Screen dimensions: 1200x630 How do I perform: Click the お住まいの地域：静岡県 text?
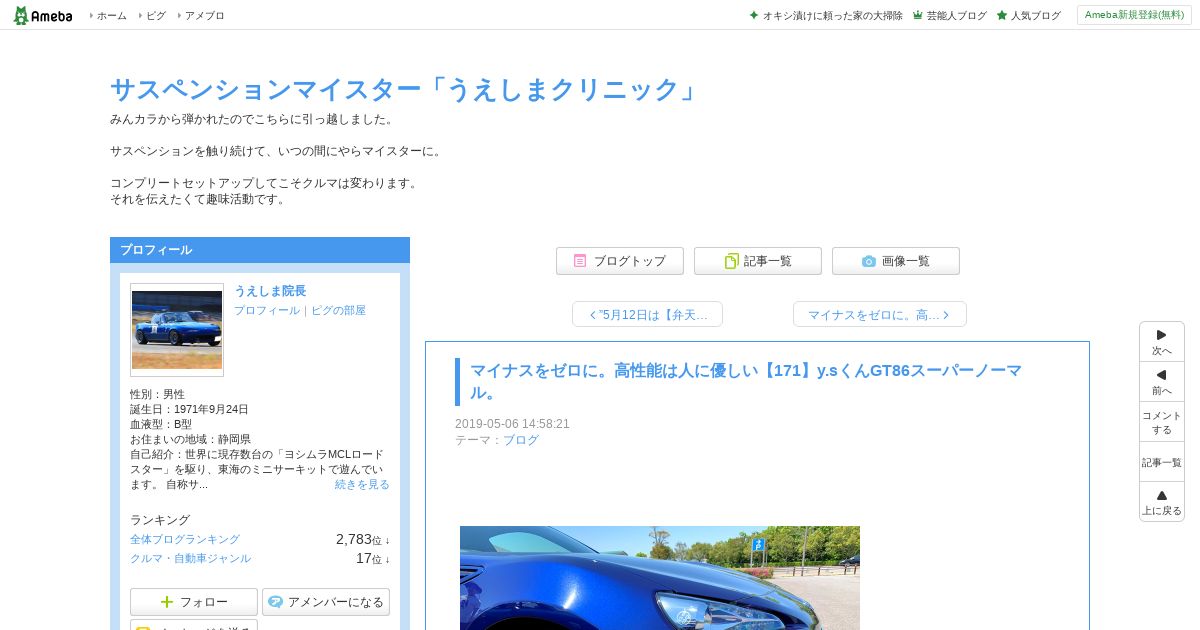pos(190,439)
